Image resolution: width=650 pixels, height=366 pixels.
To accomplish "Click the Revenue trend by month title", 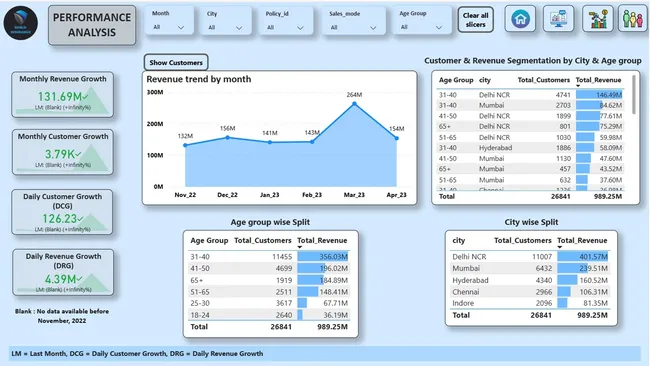I will (x=199, y=79).
